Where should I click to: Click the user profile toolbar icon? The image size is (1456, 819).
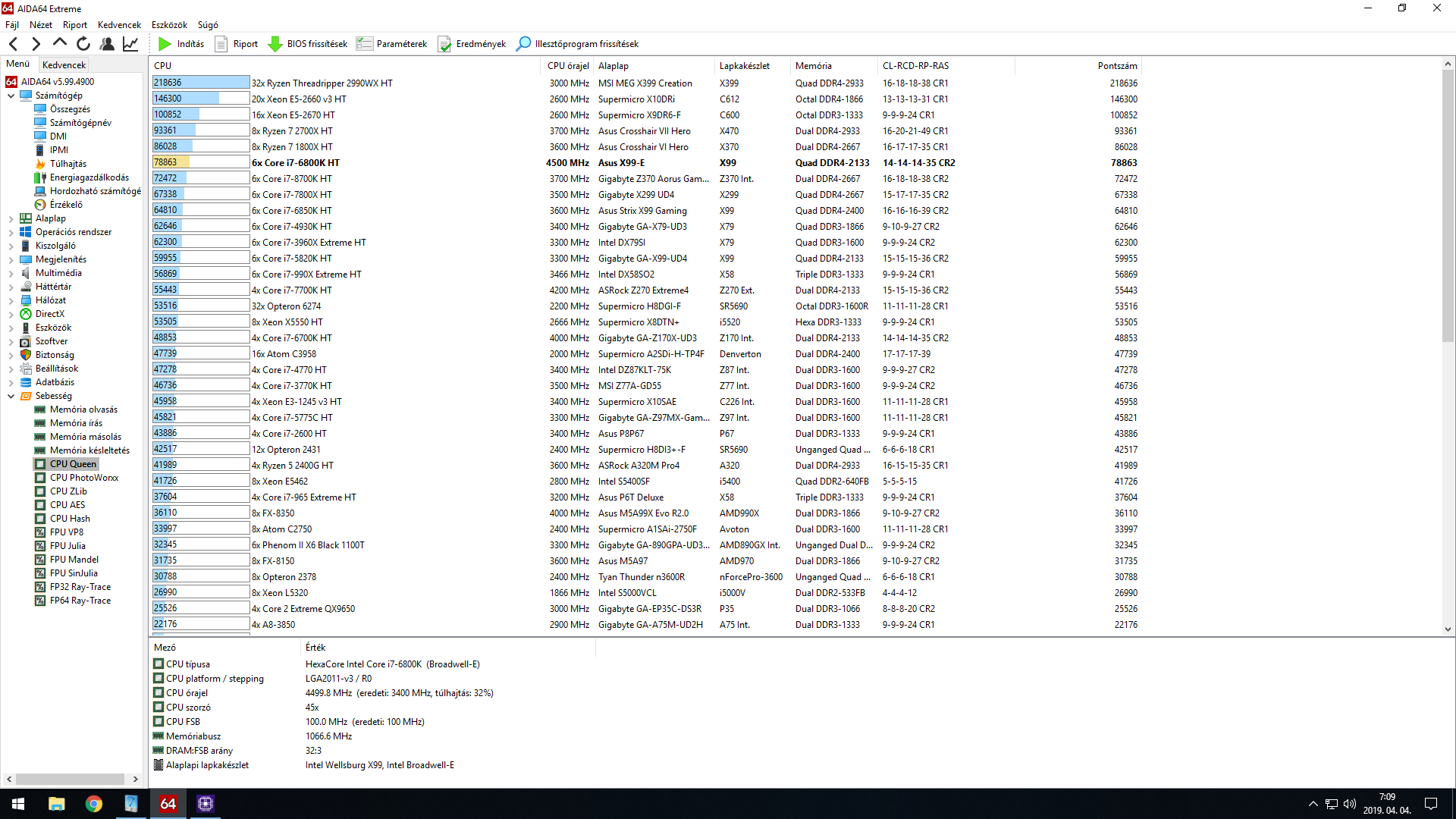tap(107, 44)
